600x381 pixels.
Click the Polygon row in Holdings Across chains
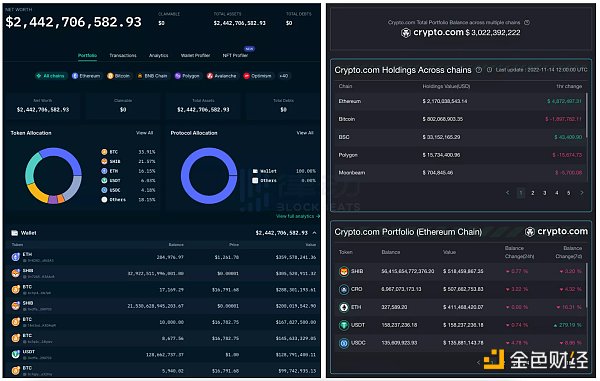click(460, 155)
